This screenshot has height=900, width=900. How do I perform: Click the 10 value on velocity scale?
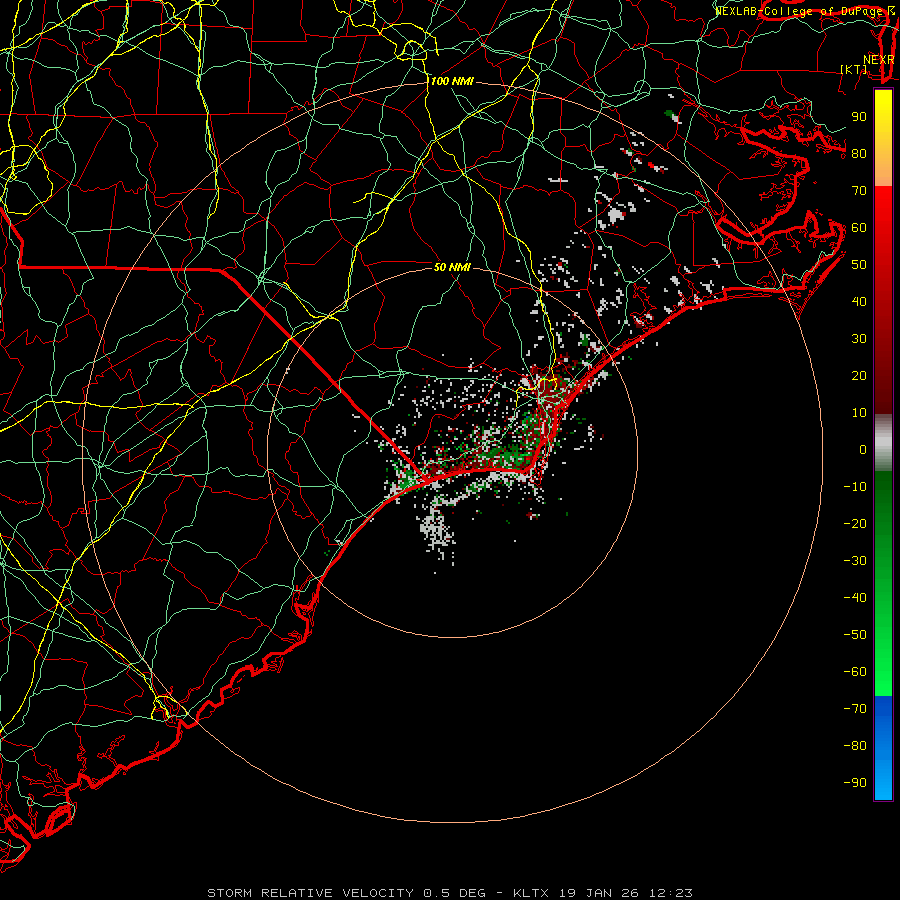(x=859, y=413)
